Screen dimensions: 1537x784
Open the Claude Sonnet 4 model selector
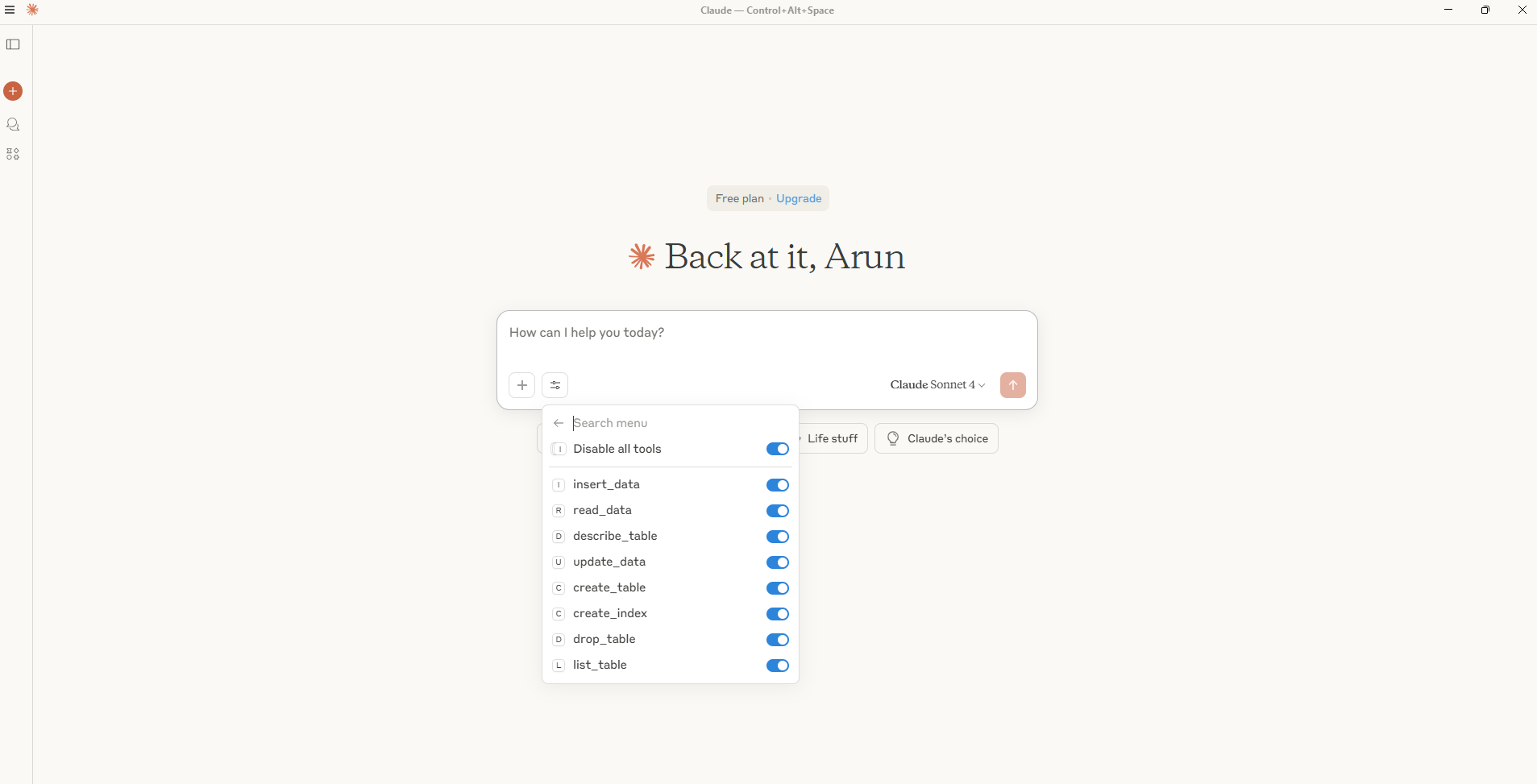pyautogui.click(x=937, y=385)
